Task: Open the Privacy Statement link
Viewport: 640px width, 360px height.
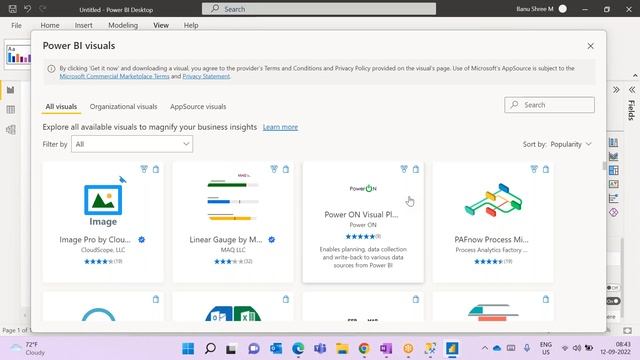Action: tap(206, 76)
